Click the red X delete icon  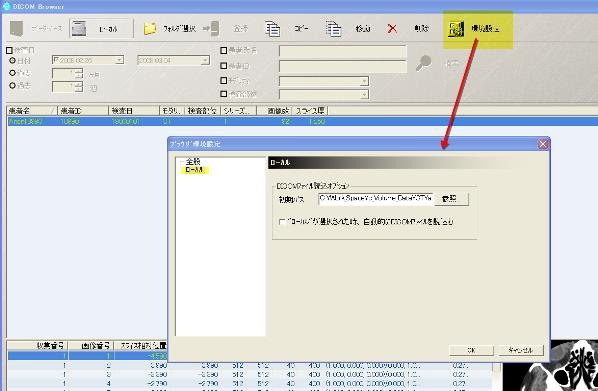pos(392,29)
